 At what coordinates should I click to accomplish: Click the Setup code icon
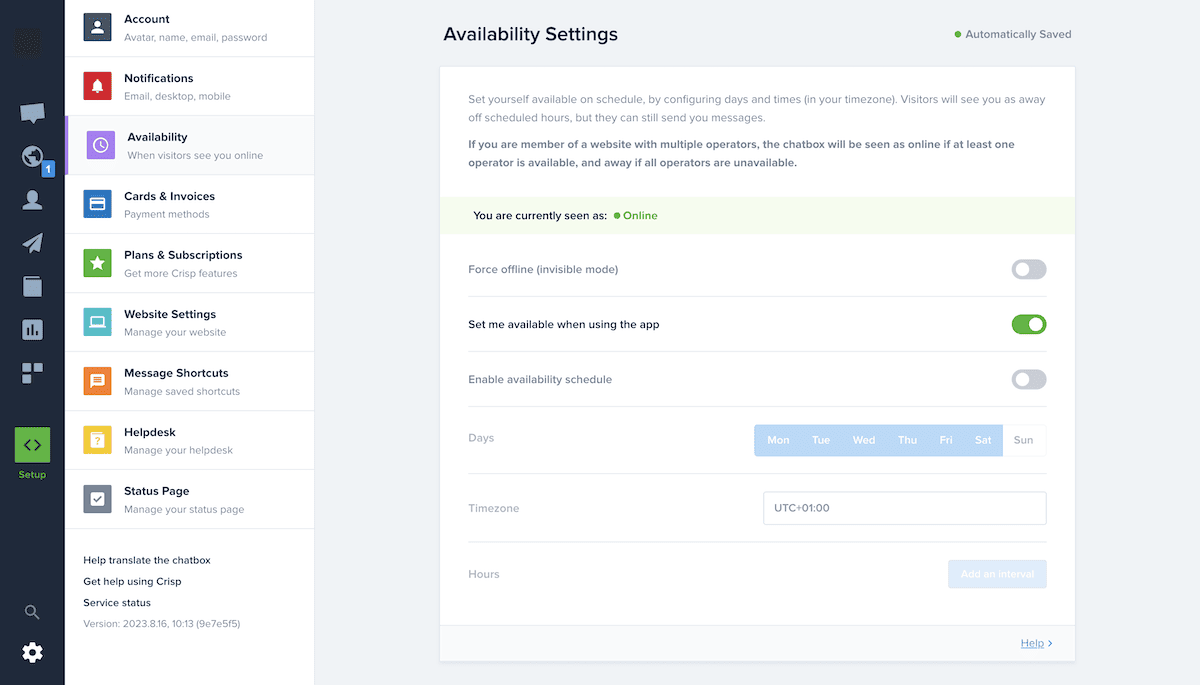point(32,445)
